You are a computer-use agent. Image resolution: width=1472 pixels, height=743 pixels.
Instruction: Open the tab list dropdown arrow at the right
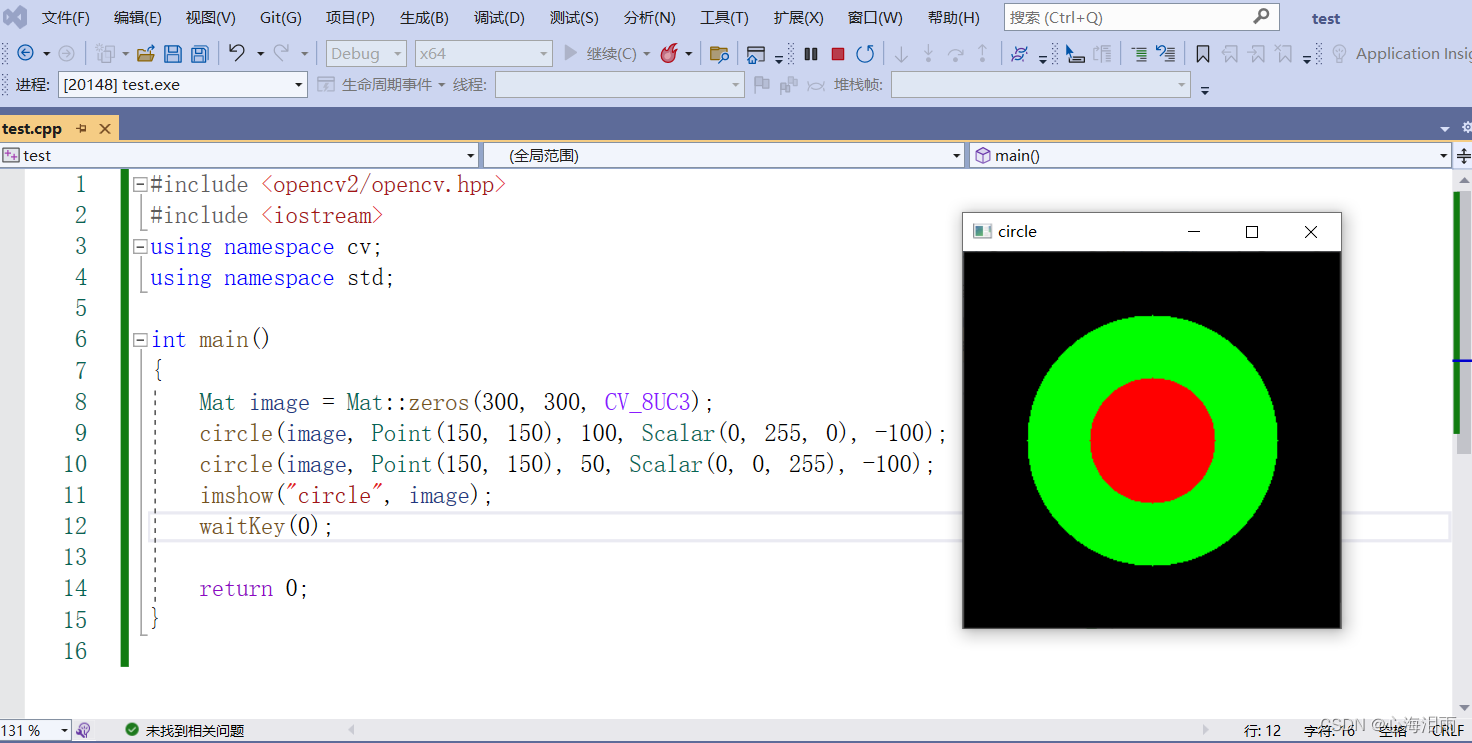point(1444,129)
